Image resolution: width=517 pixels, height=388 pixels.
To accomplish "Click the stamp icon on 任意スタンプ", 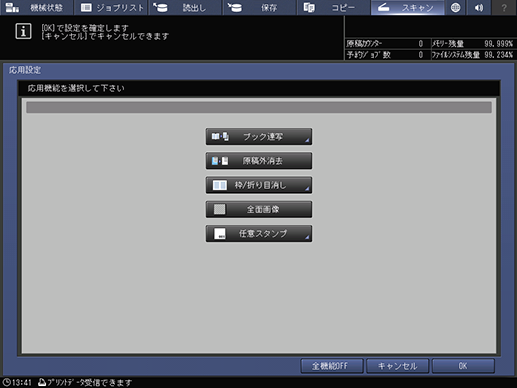I will point(220,234).
